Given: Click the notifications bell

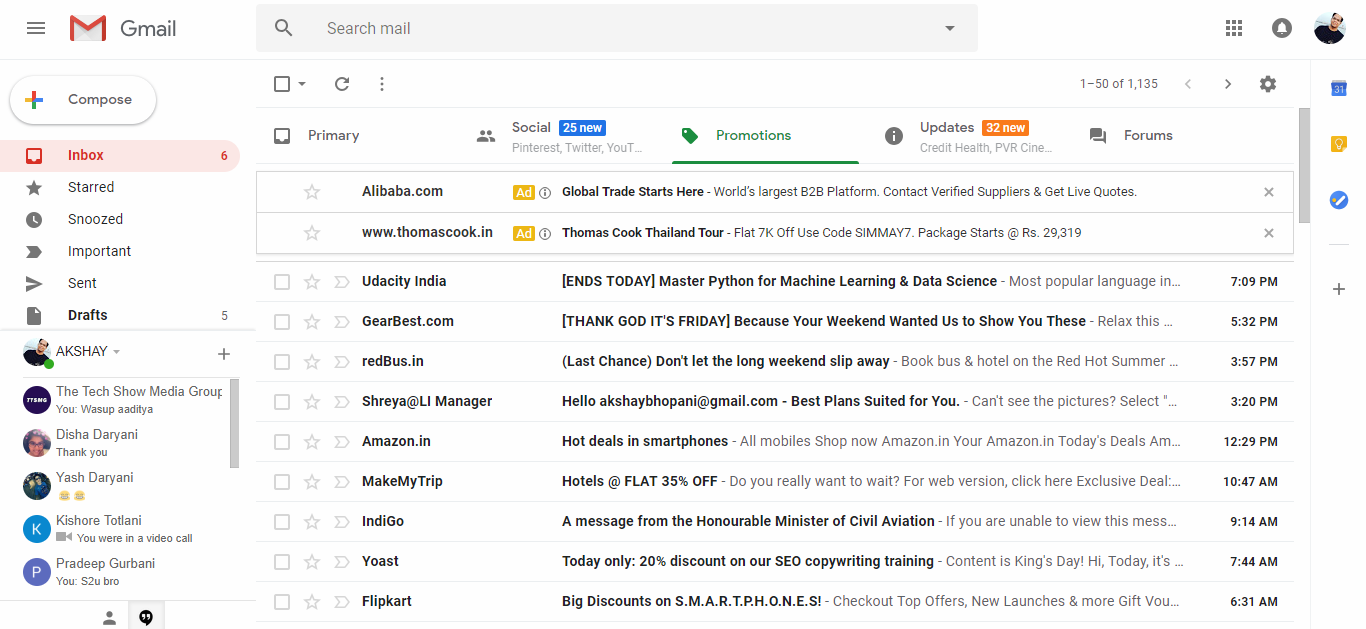Looking at the screenshot, I should [x=1281, y=27].
